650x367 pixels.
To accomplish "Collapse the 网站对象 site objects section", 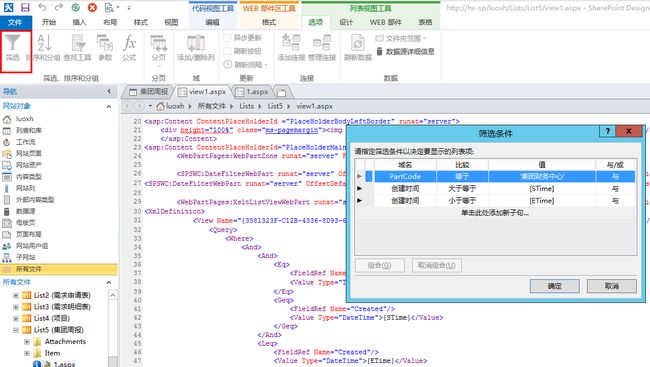I will tap(109, 107).
